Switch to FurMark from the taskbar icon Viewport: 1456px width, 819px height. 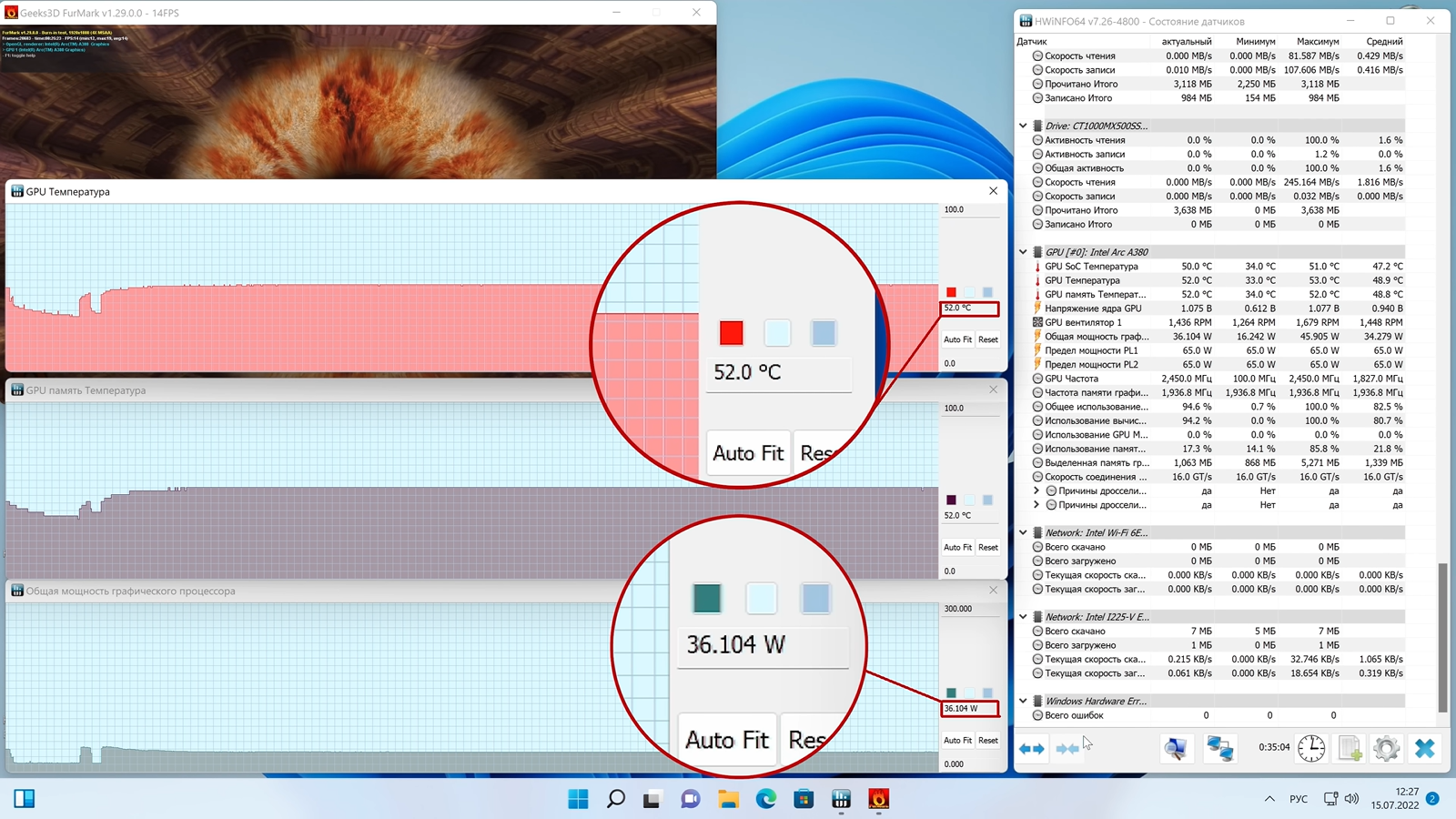click(878, 799)
